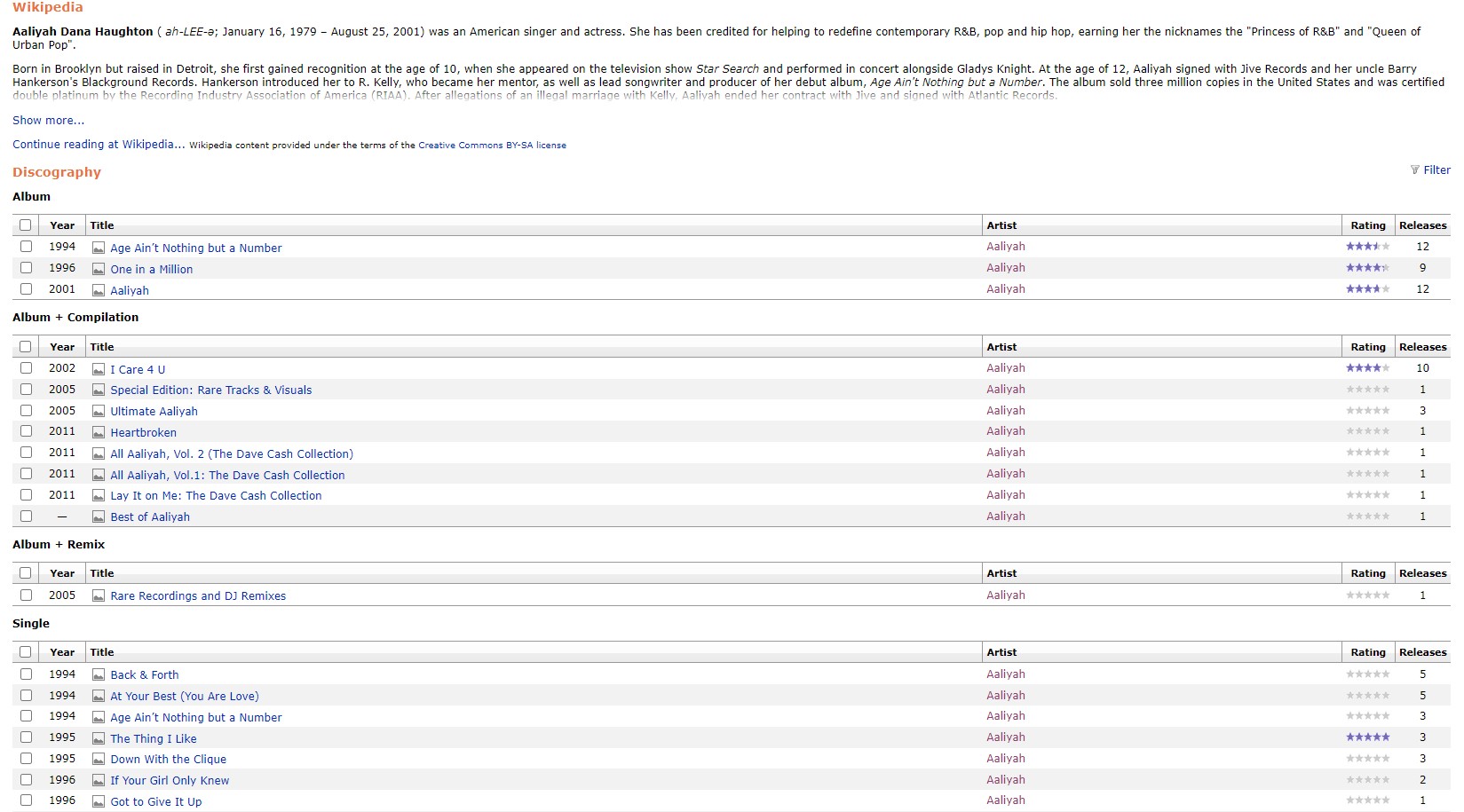
Task: Sort the Single table by the Year column header
Action: coord(61,651)
